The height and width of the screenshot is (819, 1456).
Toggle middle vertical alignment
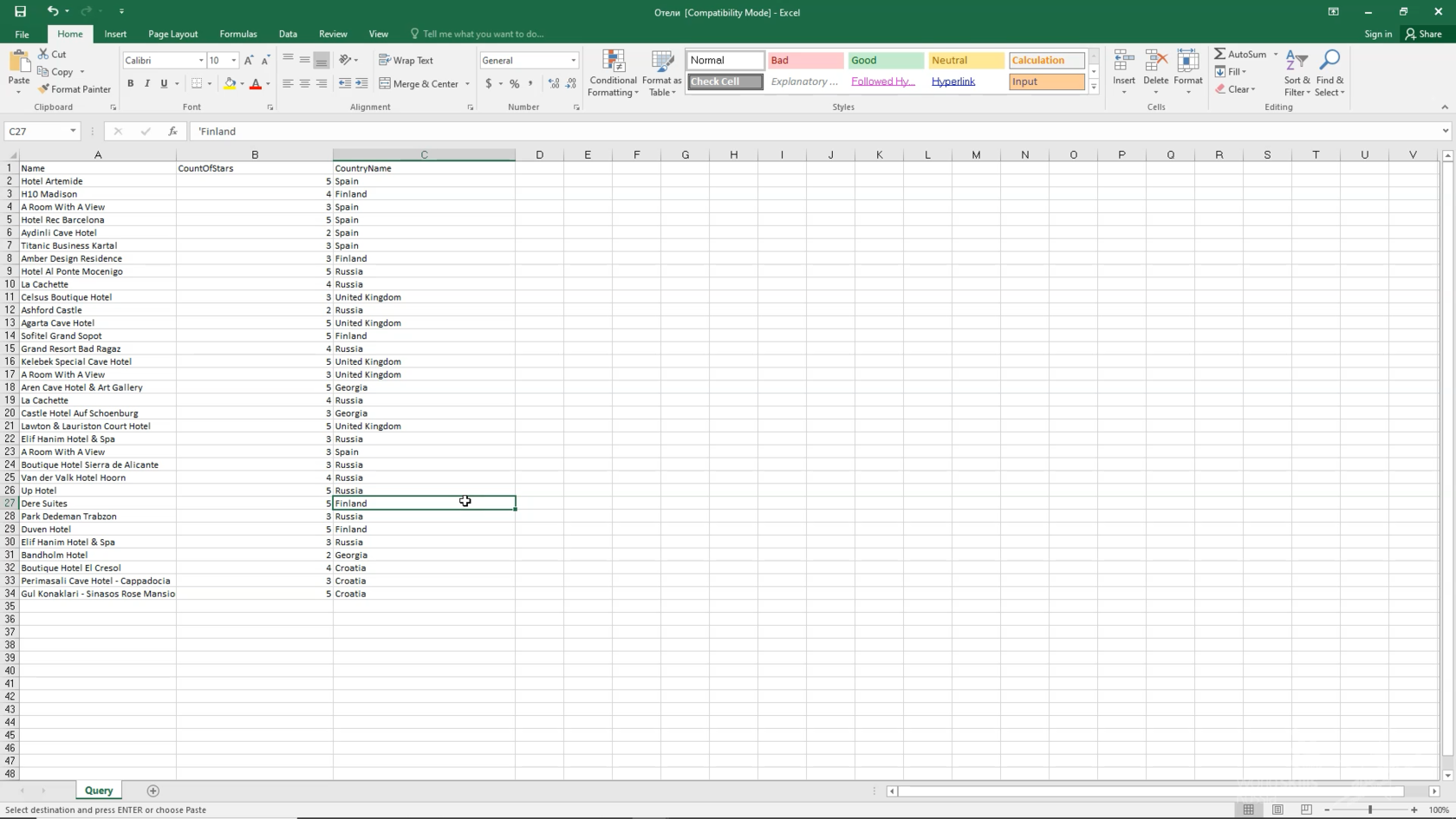click(x=304, y=61)
